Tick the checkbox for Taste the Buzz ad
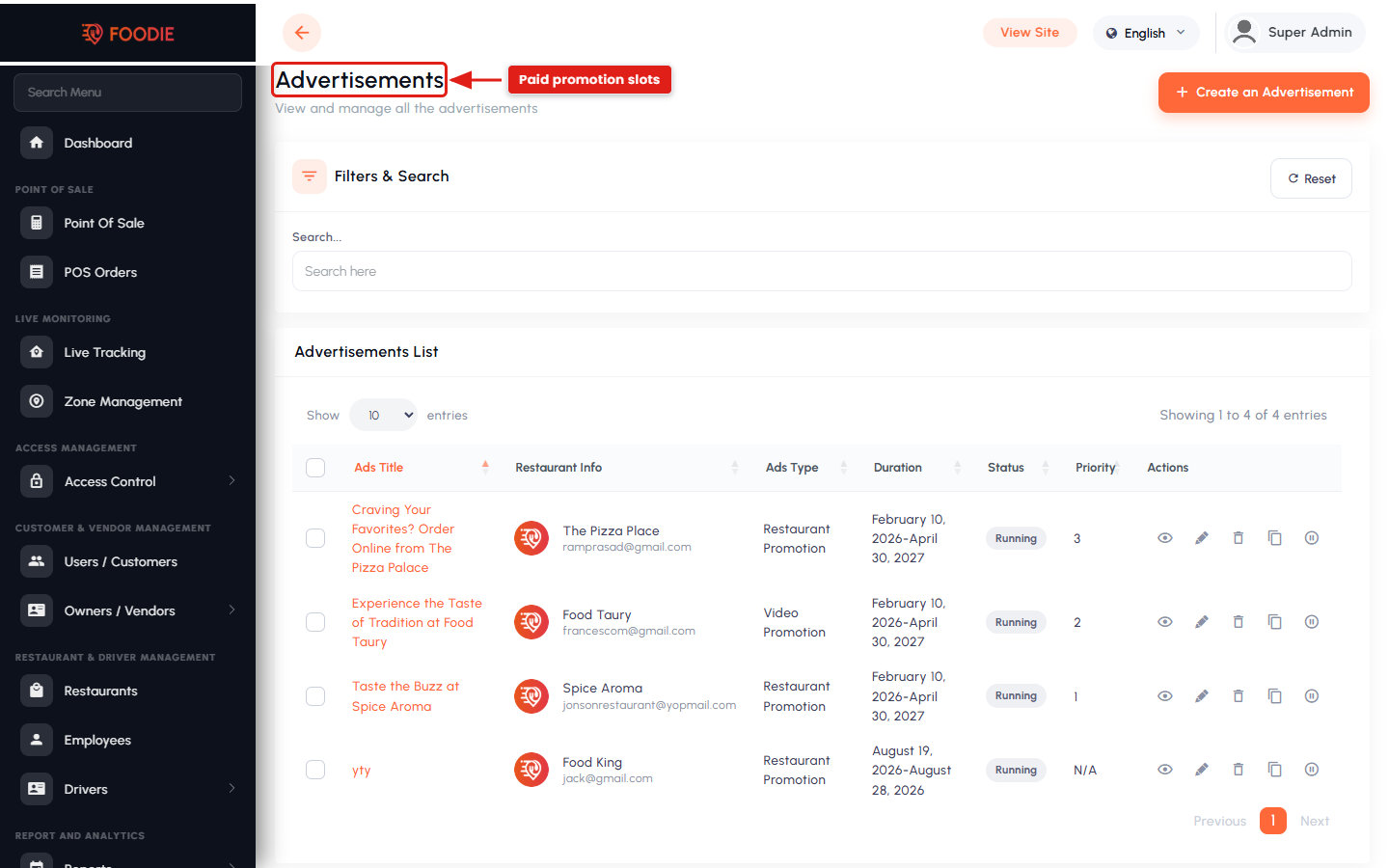 [315, 696]
